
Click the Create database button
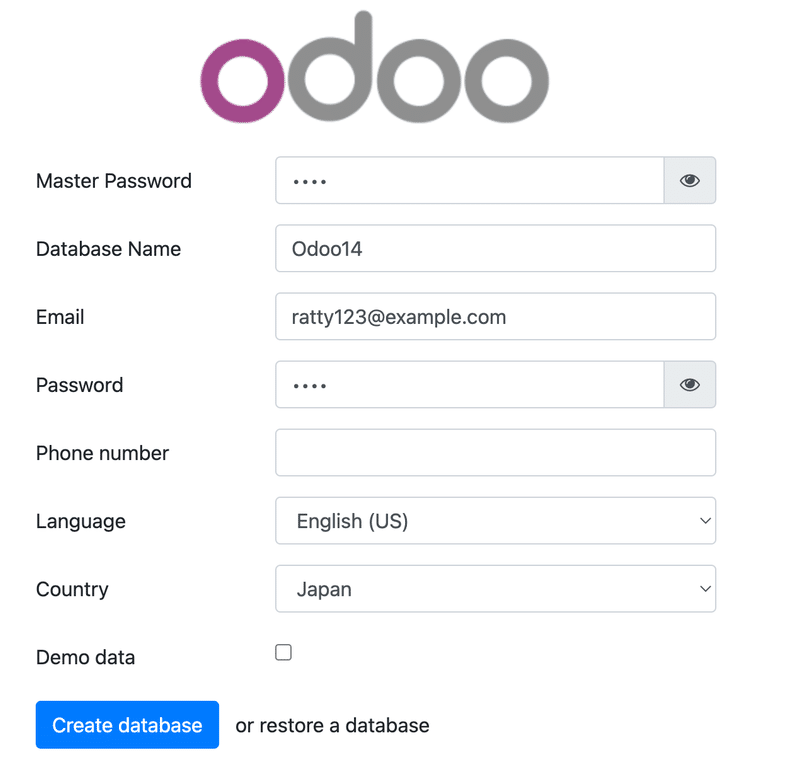click(x=127, y=725)
